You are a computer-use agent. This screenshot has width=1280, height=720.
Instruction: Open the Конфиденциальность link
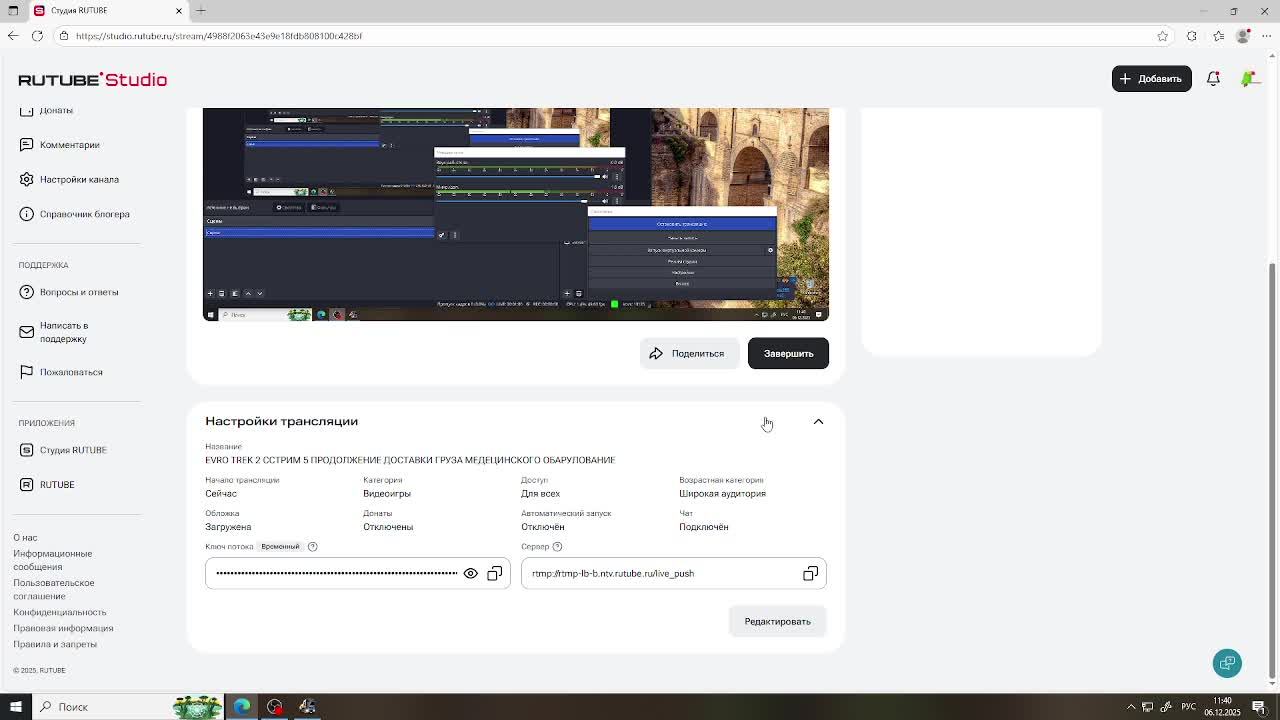[x=60, y=612]
